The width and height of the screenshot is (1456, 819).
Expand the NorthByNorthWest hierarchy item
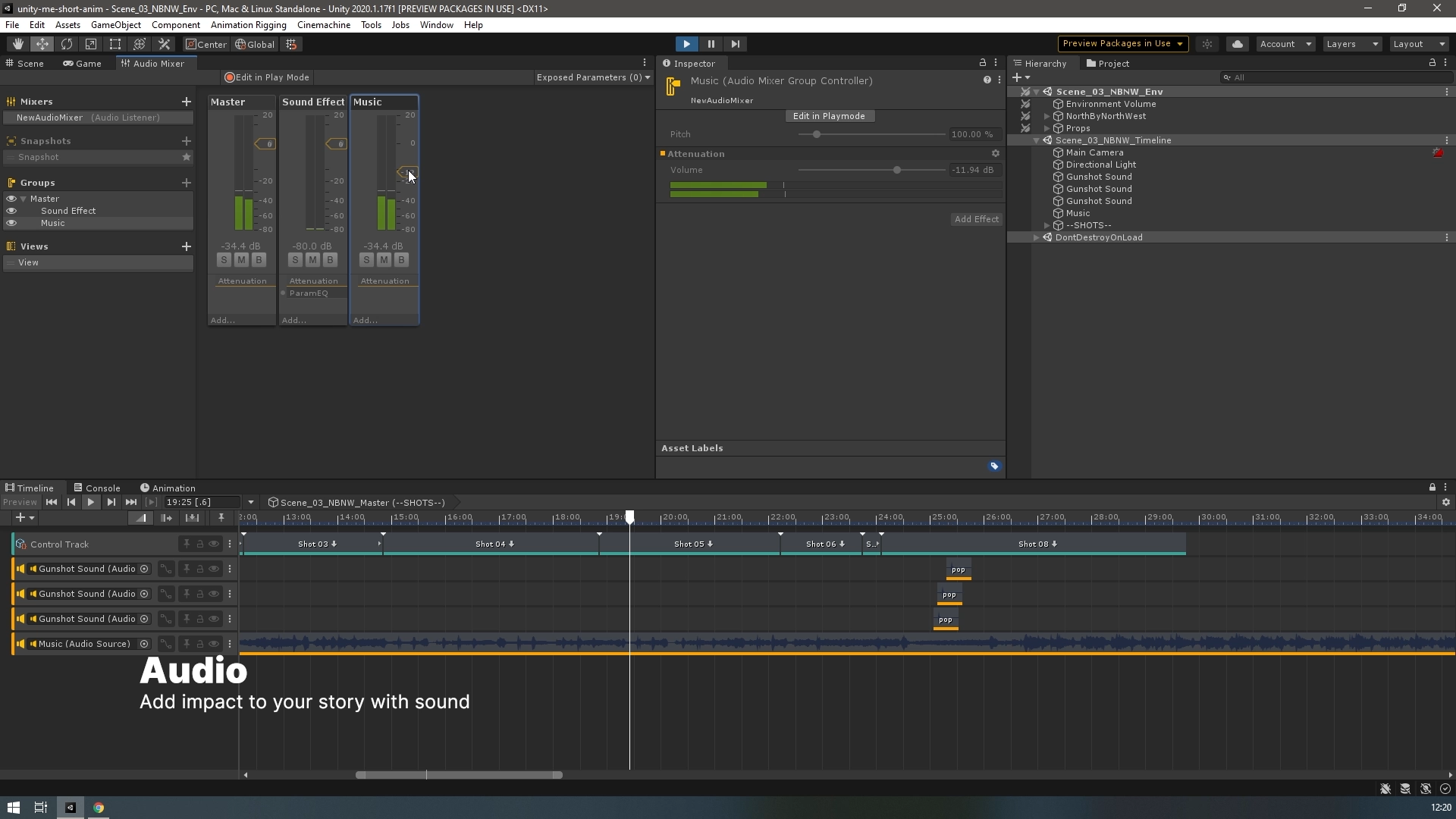coord(1047,116)
